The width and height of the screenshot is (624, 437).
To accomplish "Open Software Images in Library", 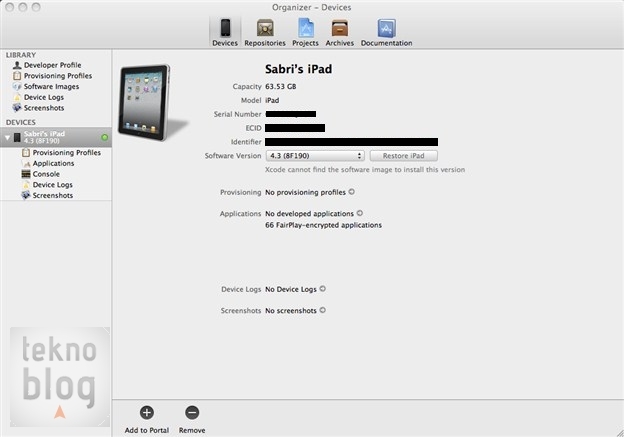I will 46,86.
